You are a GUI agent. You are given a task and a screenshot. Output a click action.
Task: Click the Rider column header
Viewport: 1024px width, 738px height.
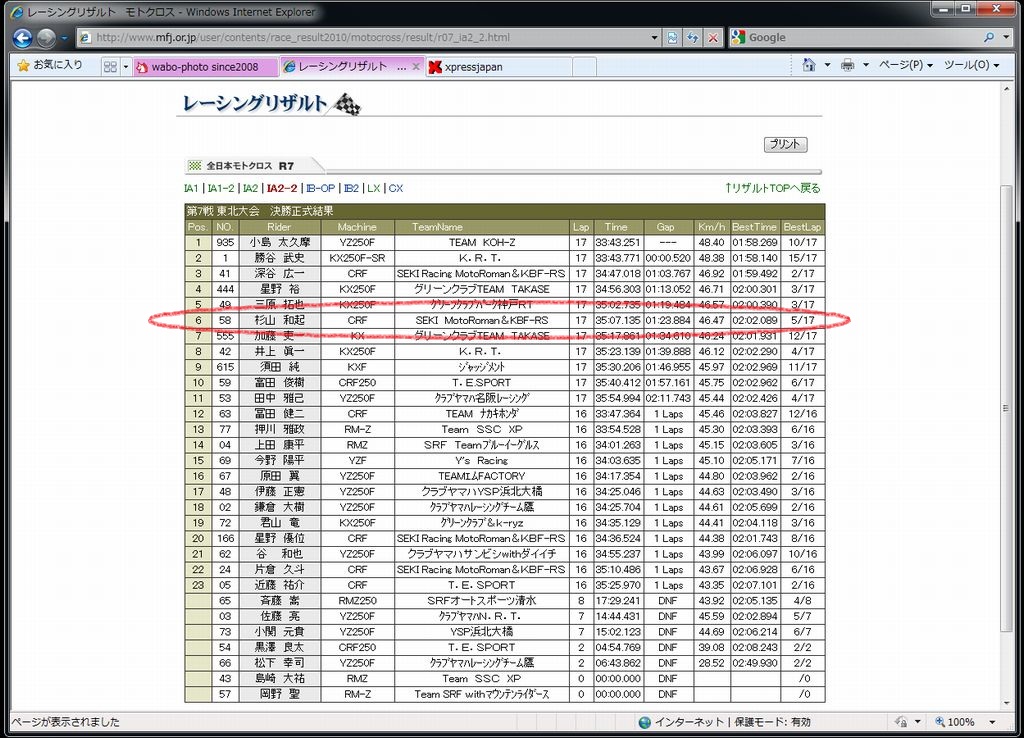[279, 227]
